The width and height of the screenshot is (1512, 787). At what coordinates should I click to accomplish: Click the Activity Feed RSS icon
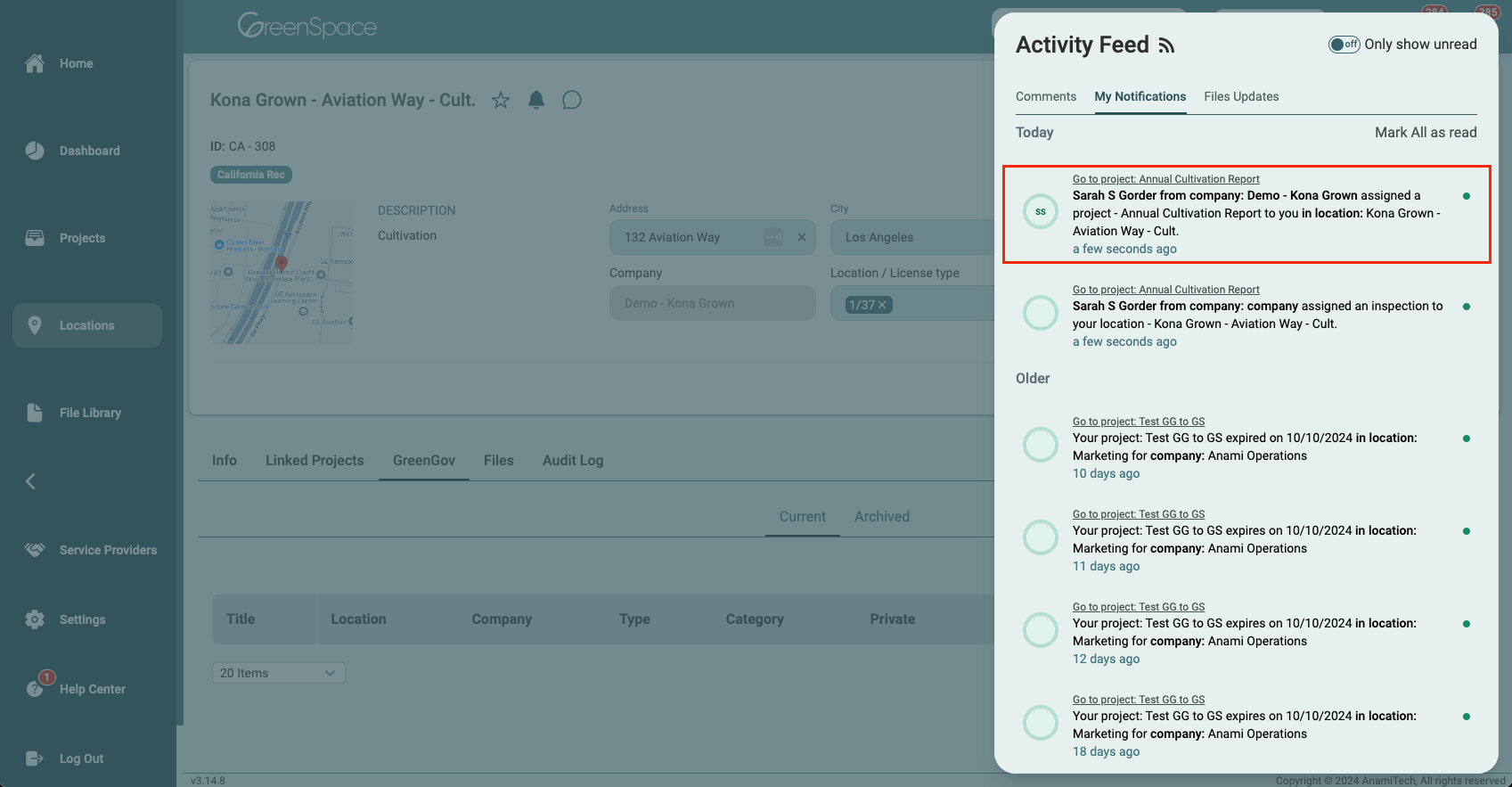pos(1166,45)
